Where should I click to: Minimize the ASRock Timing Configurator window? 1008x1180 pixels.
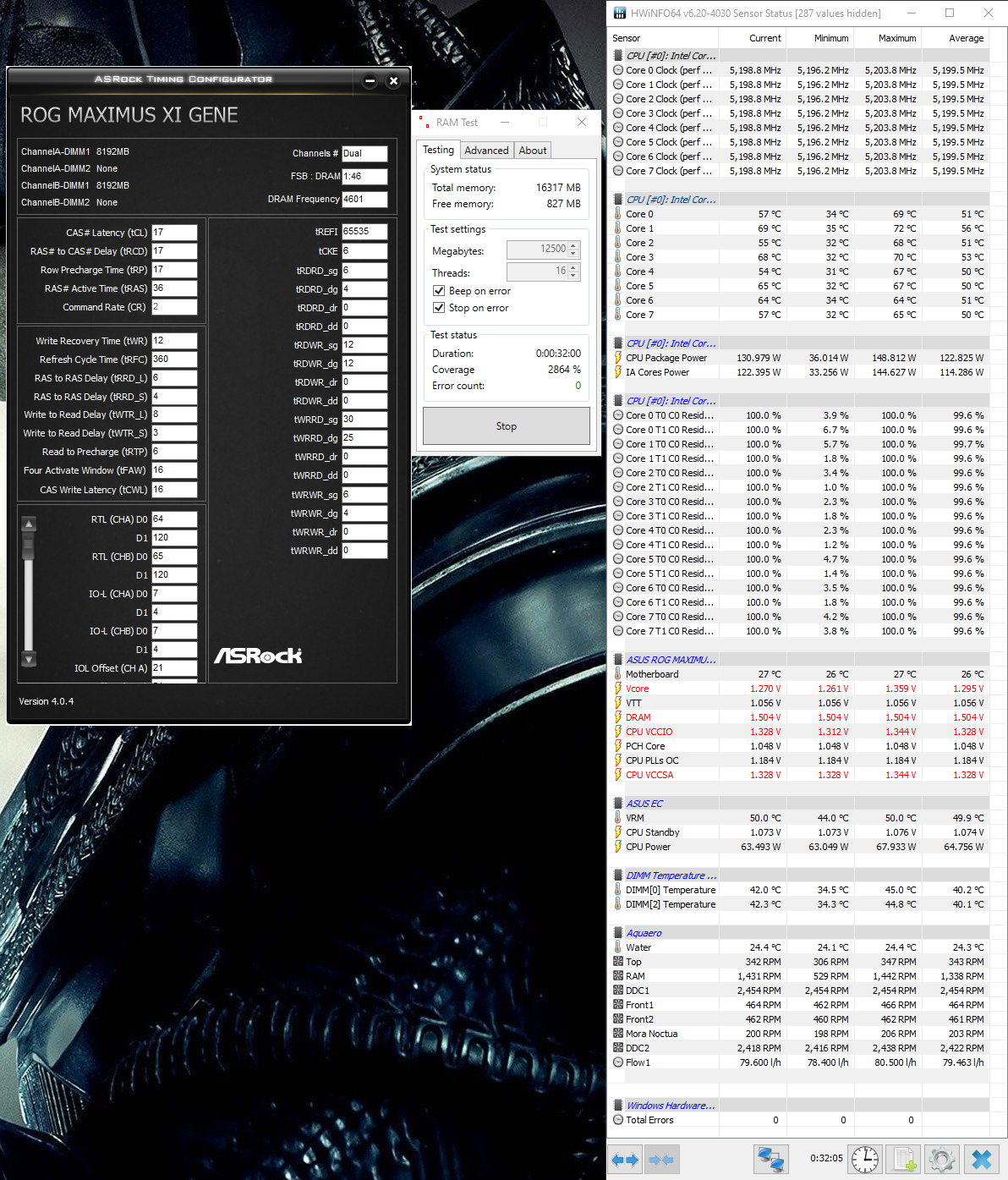pyautogui.click(x=370, y=81)
